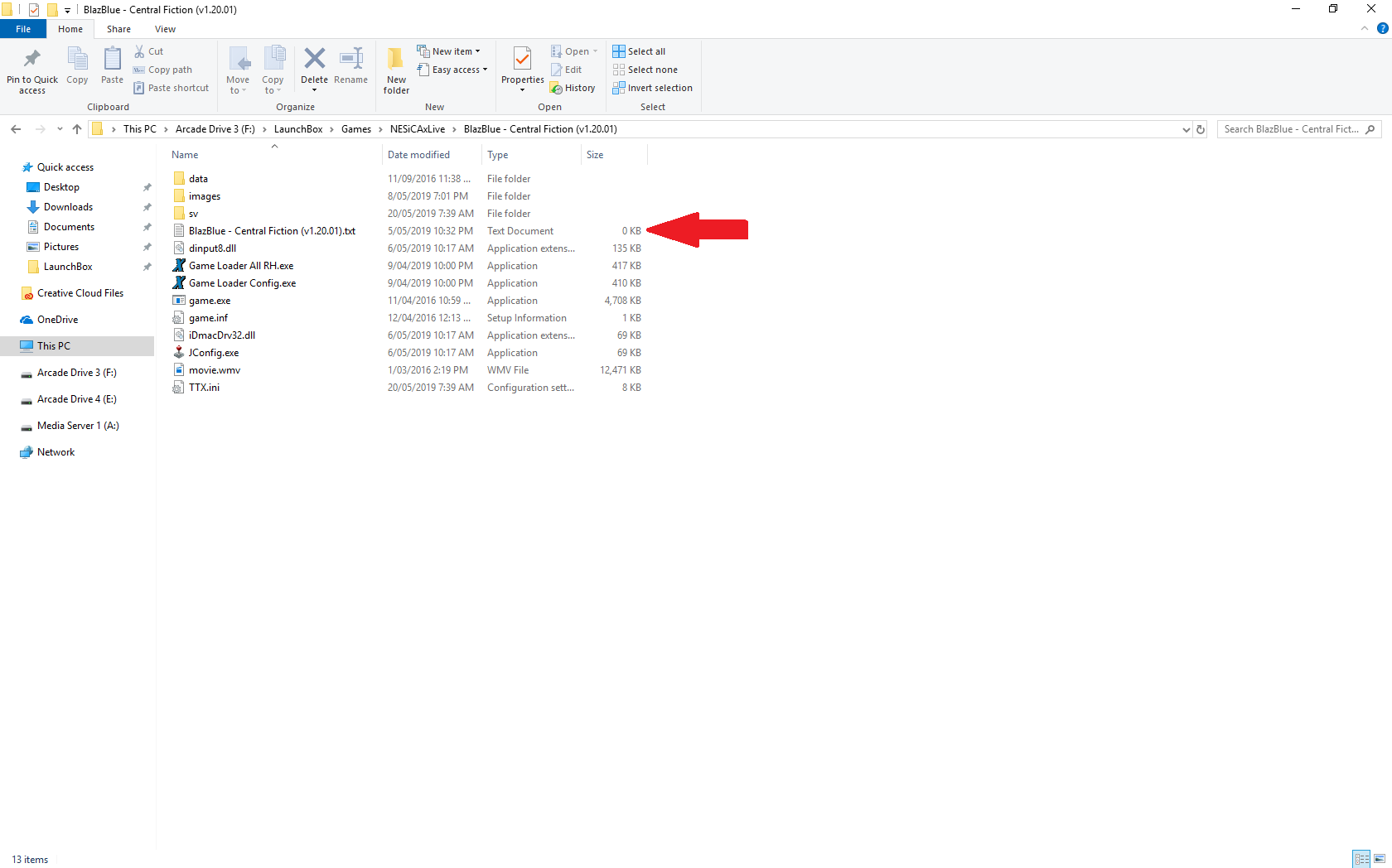1392x868 pixels.
Task: Open Arcade Drive 4 (E:) in navigation pane
Action: tap(77, 399)
